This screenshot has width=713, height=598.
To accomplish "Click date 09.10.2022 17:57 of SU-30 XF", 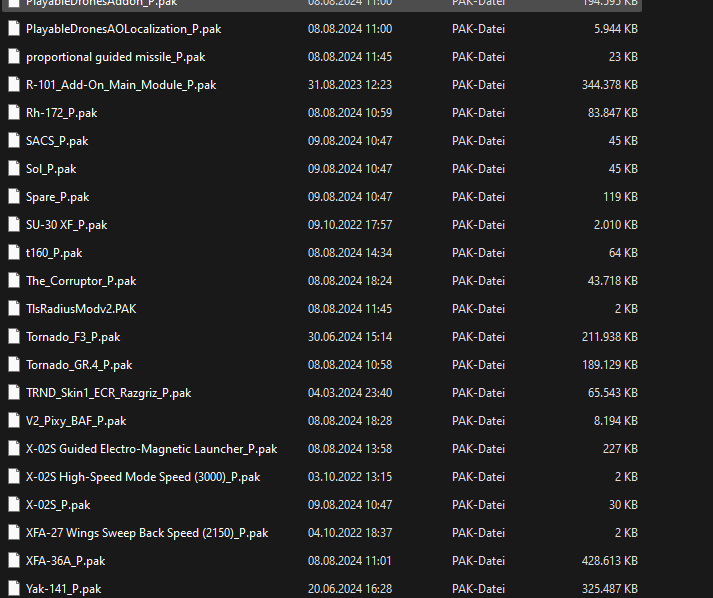I will [x=350, y=225].
